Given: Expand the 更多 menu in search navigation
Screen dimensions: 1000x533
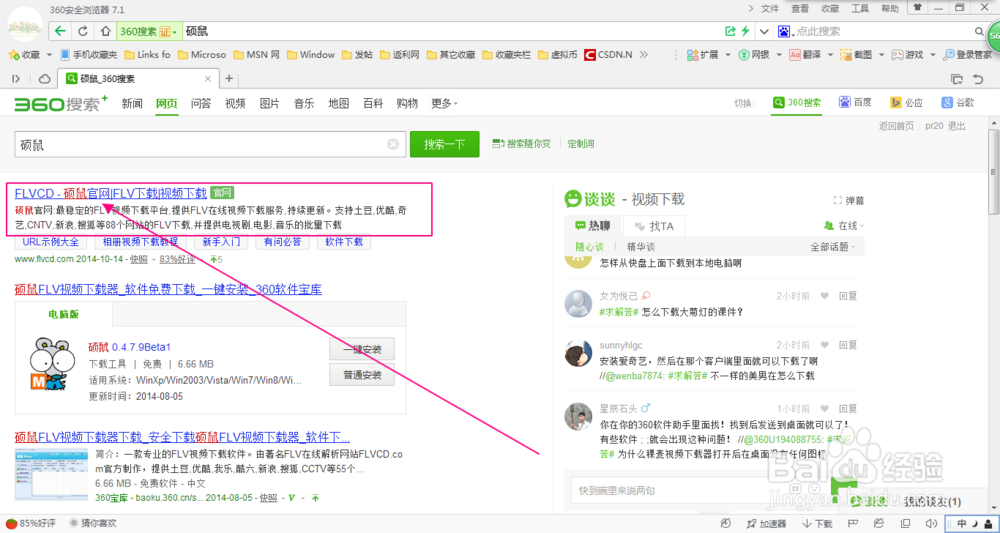Looking at the screenshot, I should coord(445,103).
